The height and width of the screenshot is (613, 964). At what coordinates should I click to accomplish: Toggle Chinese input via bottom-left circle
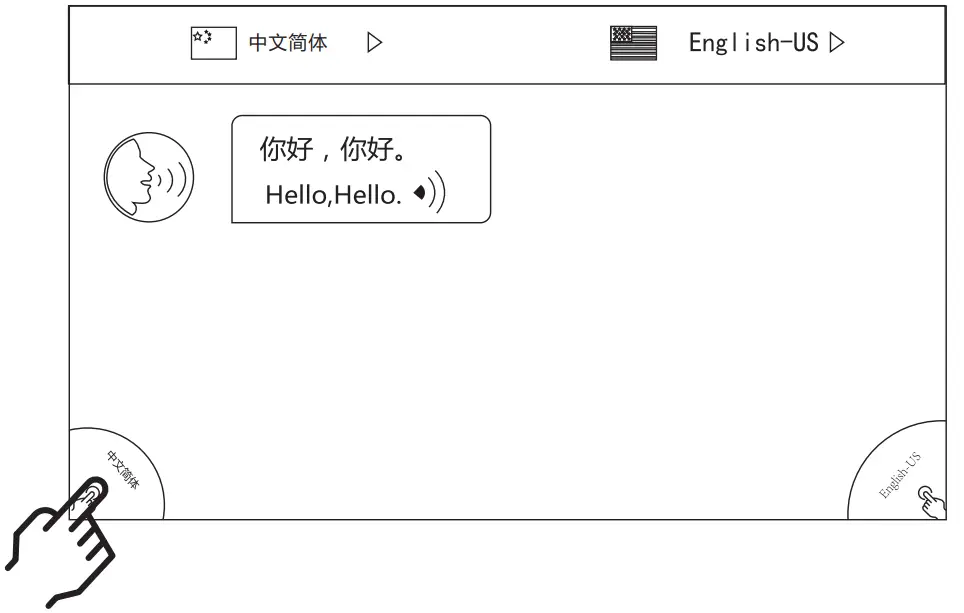115,470
